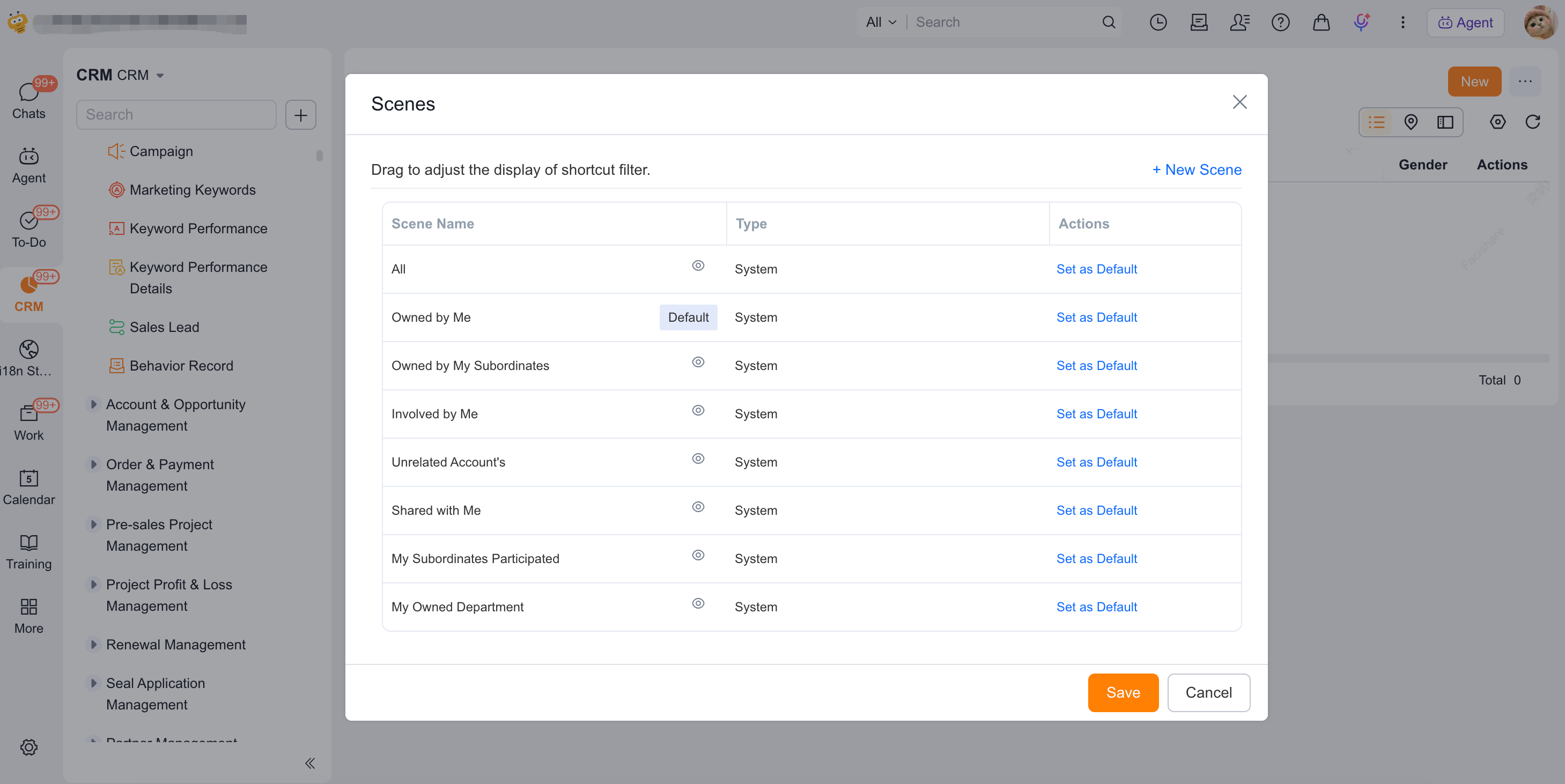Click the Cancel button
Viewport: 1565px width, 784px height.
pos(1208,692)
